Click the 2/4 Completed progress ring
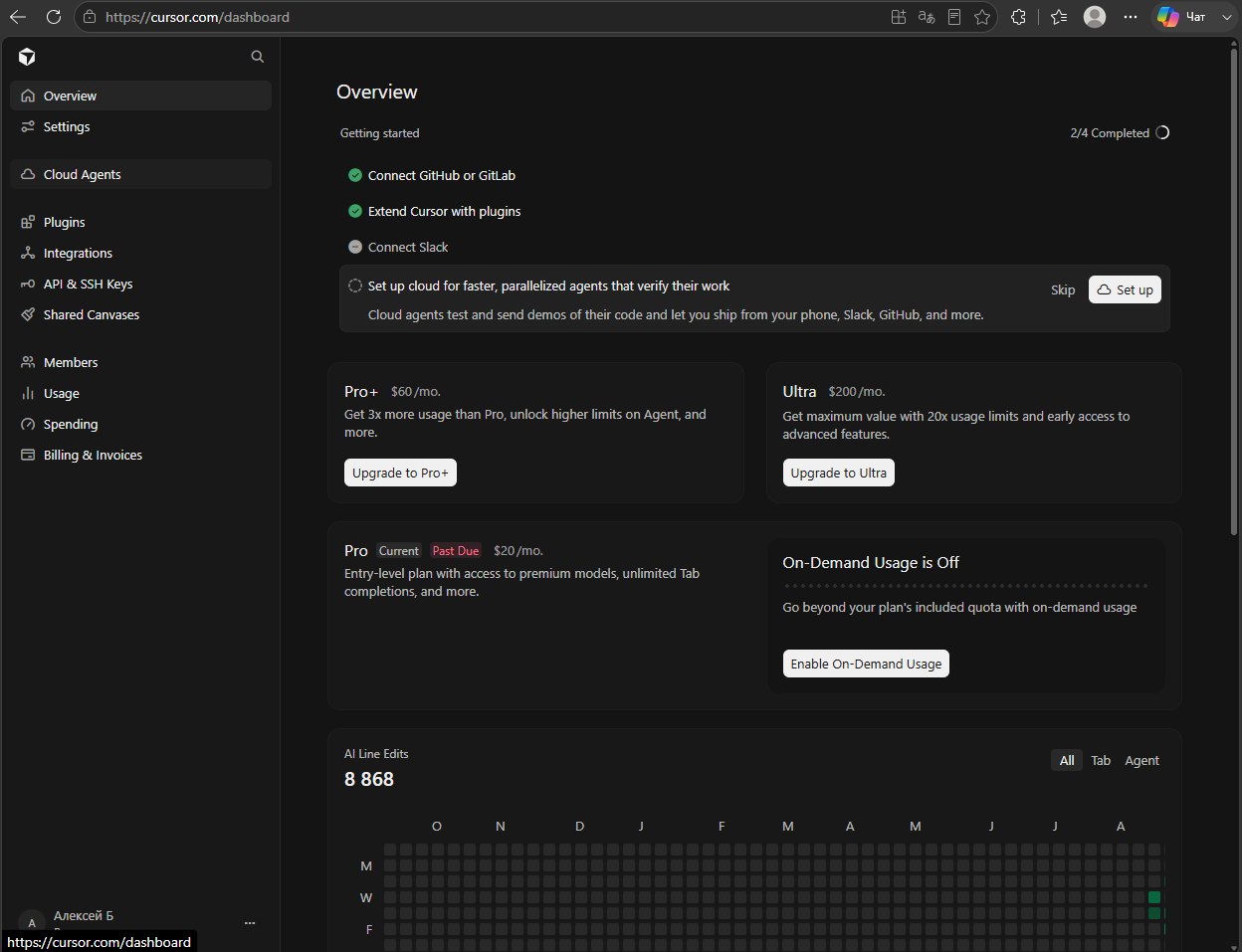 tap(1162, 132)
